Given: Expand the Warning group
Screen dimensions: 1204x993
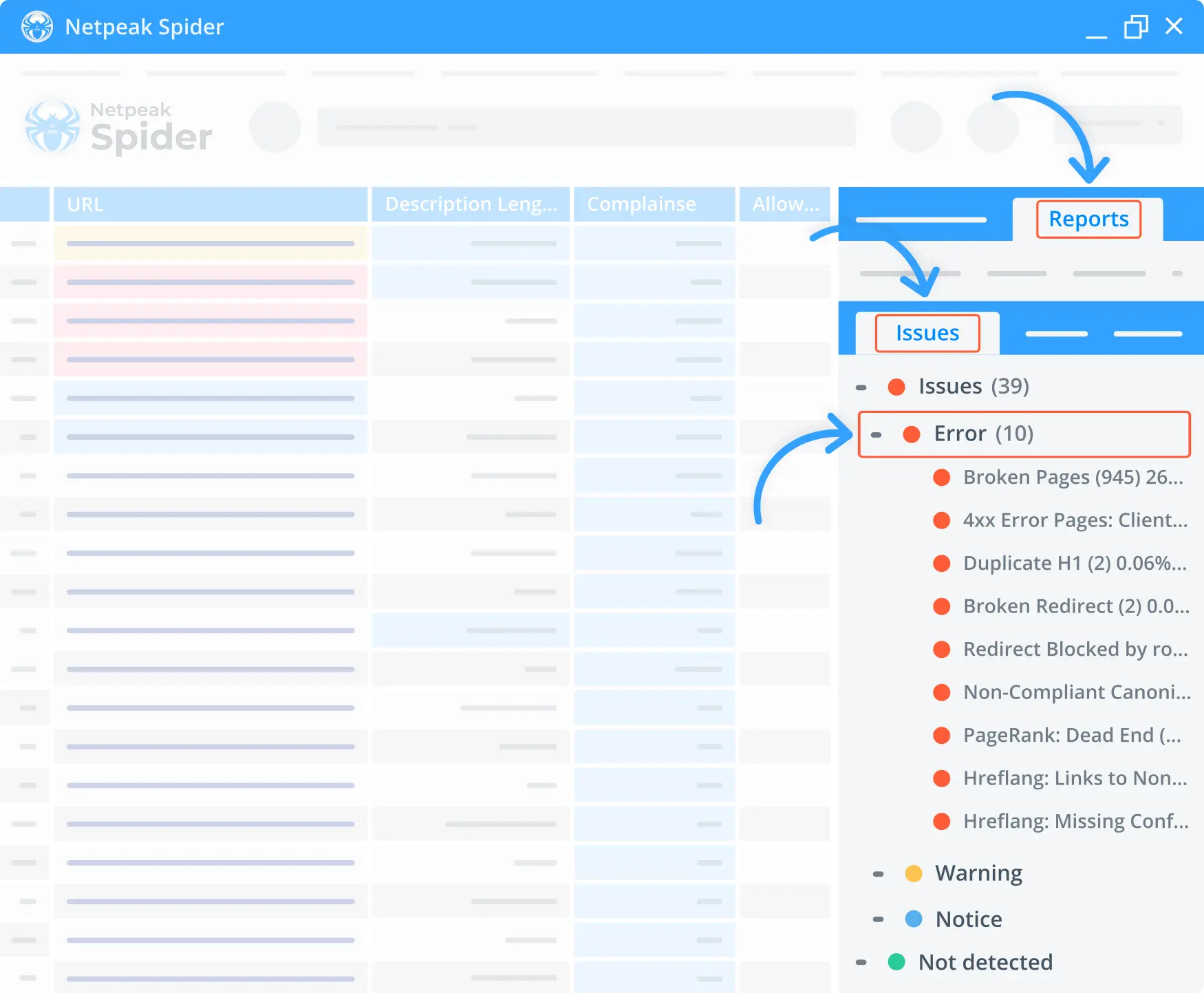Looking at the screenshot, I should pos(878,874).
